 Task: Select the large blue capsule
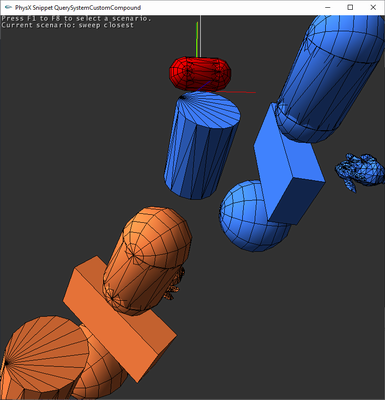[x=330, y=80]
